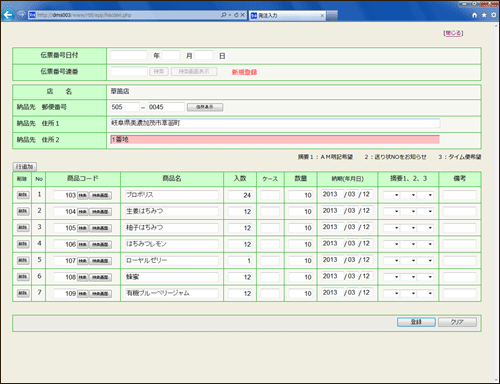Click the 行追加 add-row button
Viewport: 500px width, 384px height.
[25, 166]
